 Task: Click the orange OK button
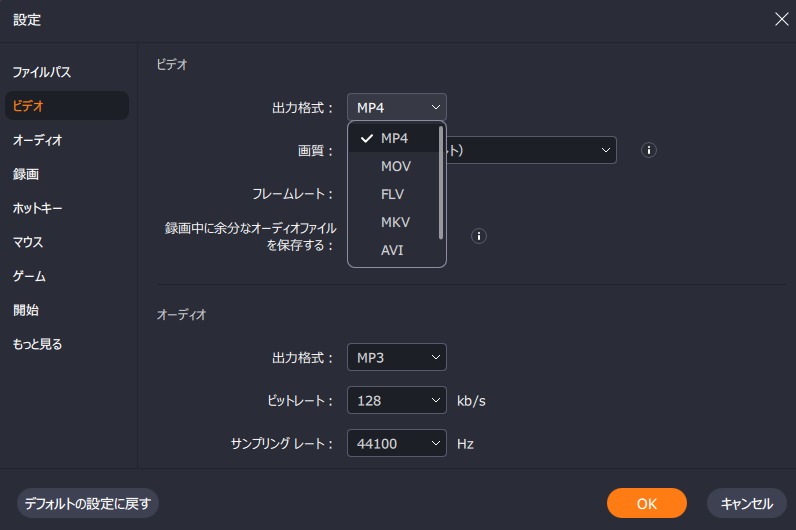coord(646,503)
